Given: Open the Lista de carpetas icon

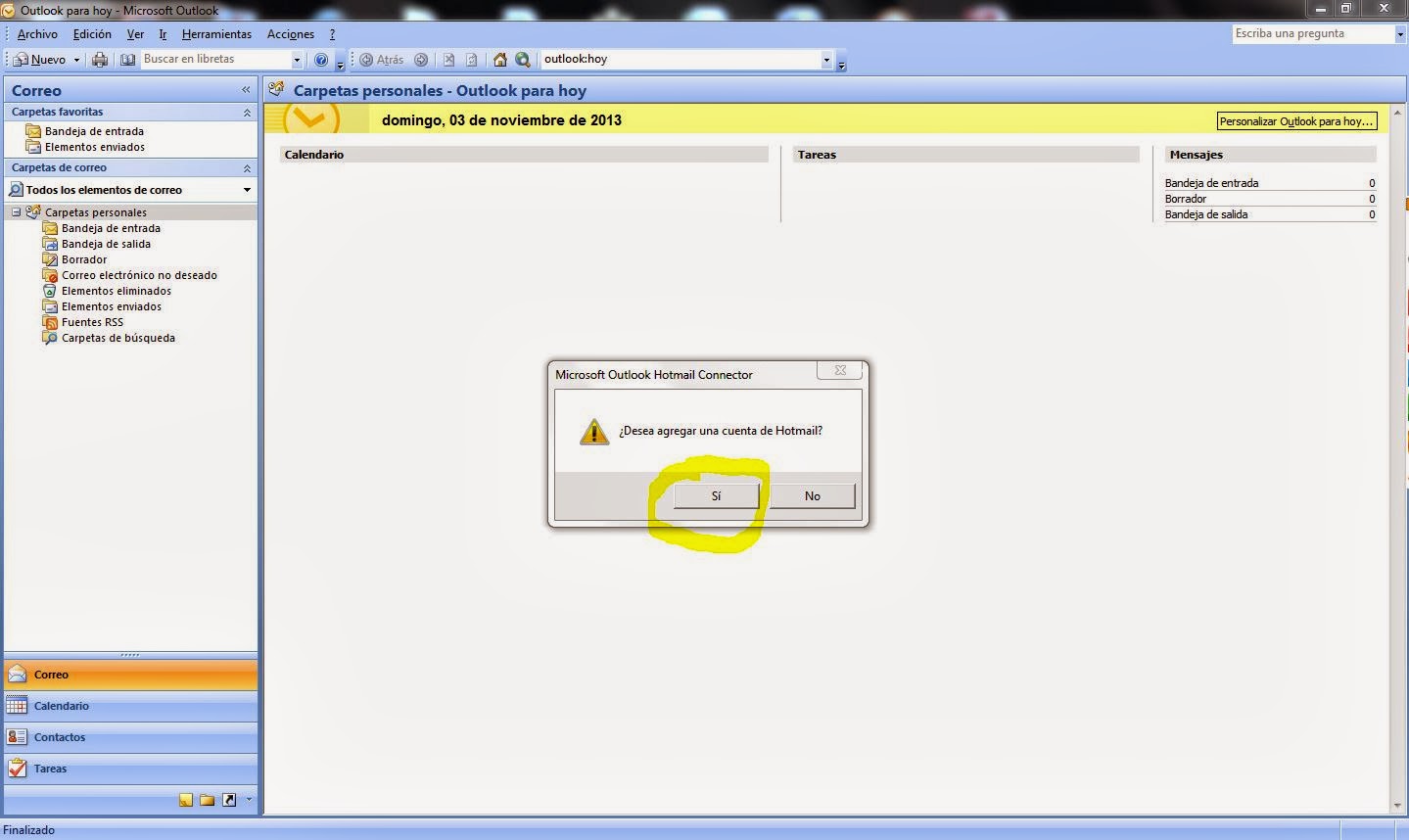Looking at the screenshot, I should click(x=207, y=800).
